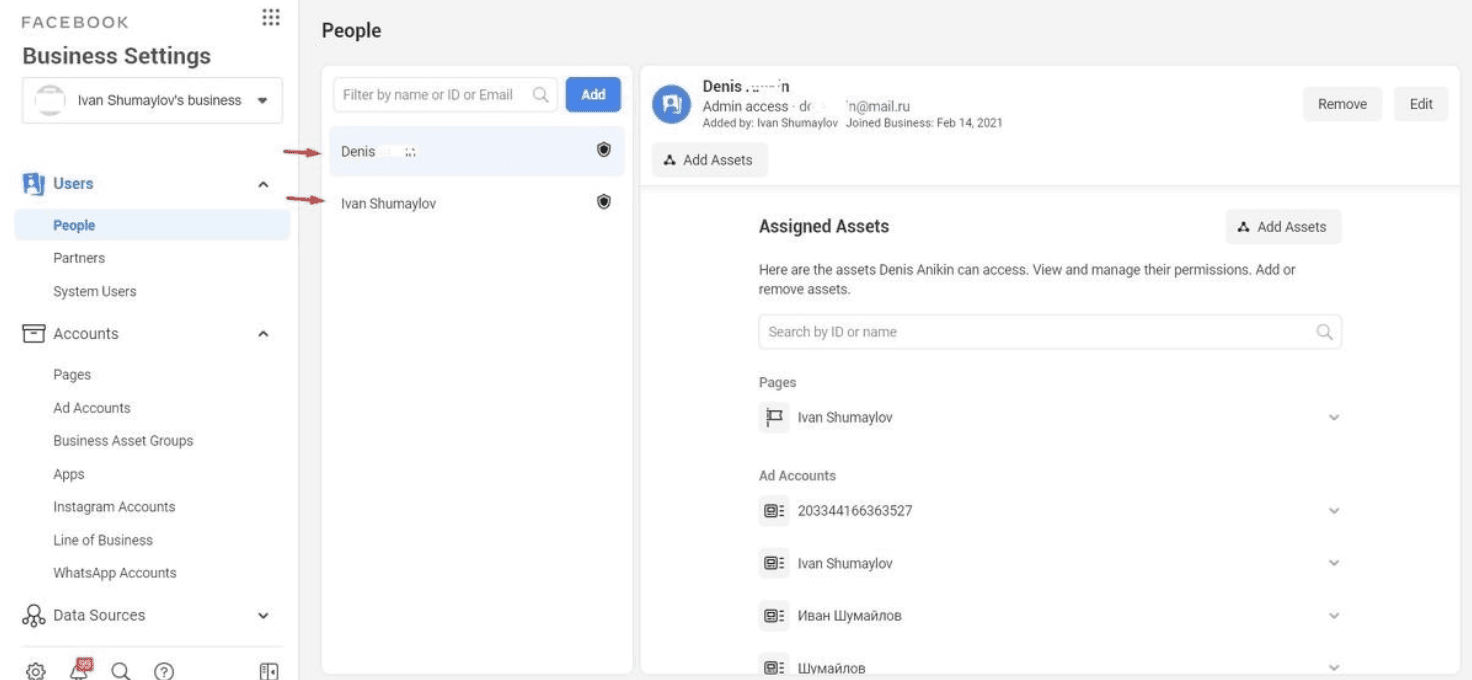Click the admin shield icon on Ivan Shumaylov row

(603, 201)
